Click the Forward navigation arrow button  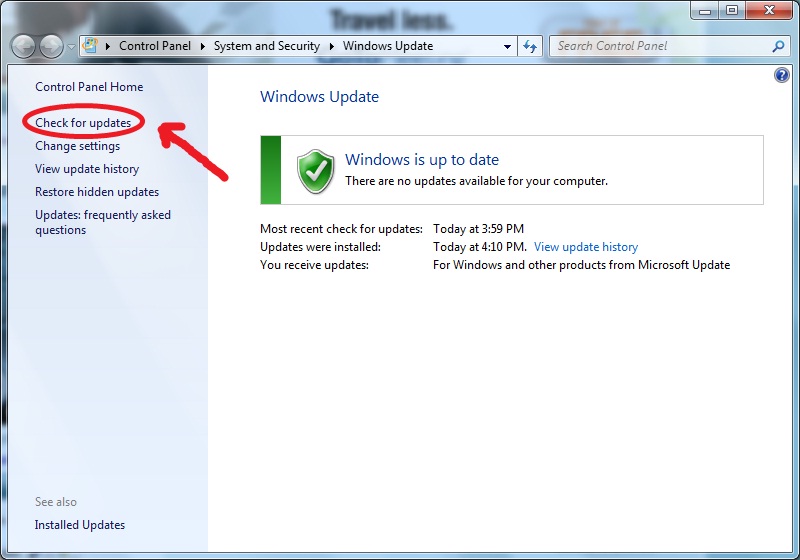pyautogui.click(x=52, y=47)
